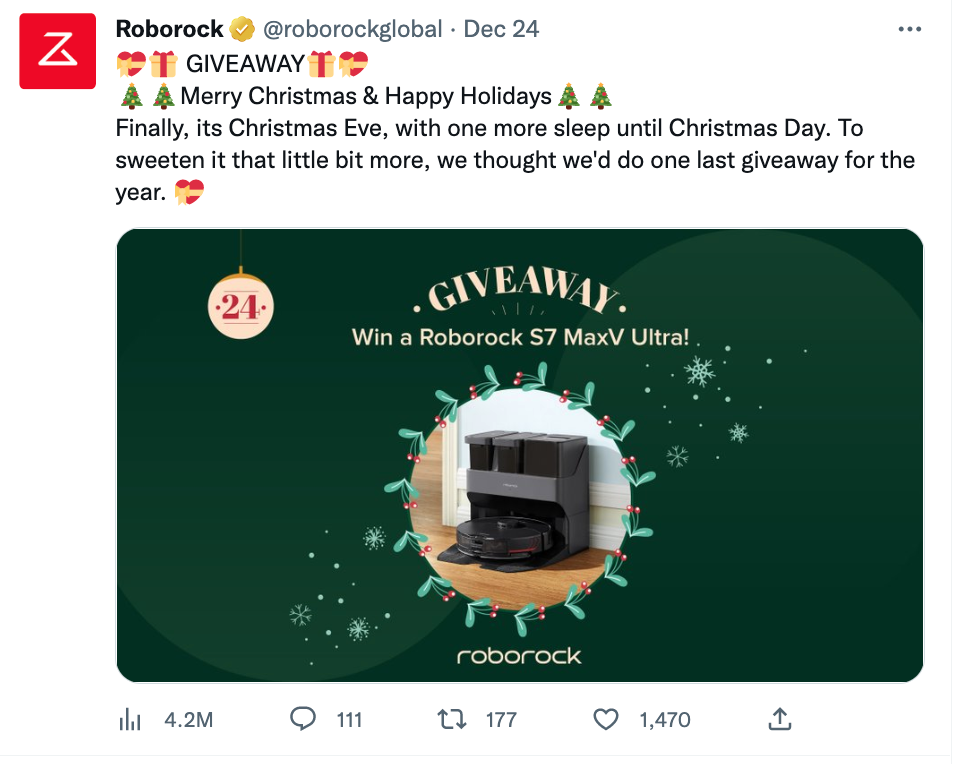Click the share upload icon
The width and height of the screenshot is (960, 764).
tap(779, 719)
